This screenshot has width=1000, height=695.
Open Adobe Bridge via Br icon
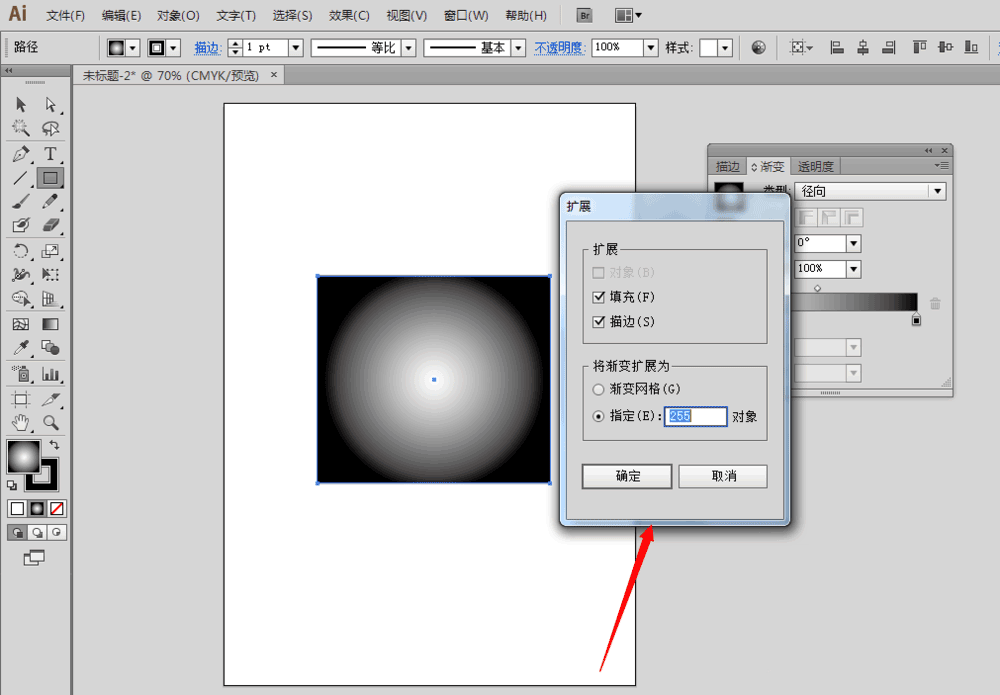pyautogui.click(x=584, y=15)
